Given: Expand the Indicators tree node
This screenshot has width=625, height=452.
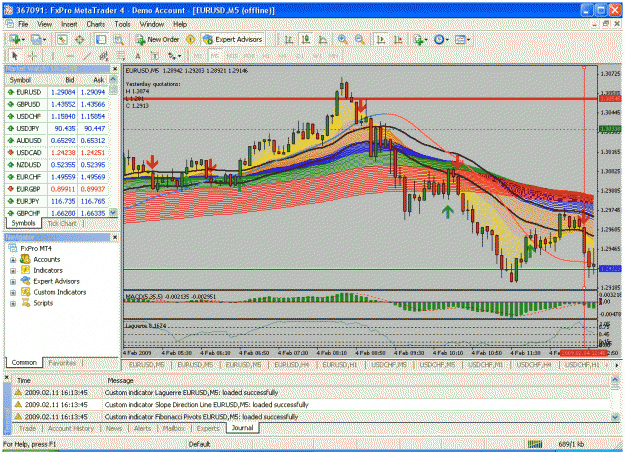Looking at the screenshot, I should tap(13, 271).
